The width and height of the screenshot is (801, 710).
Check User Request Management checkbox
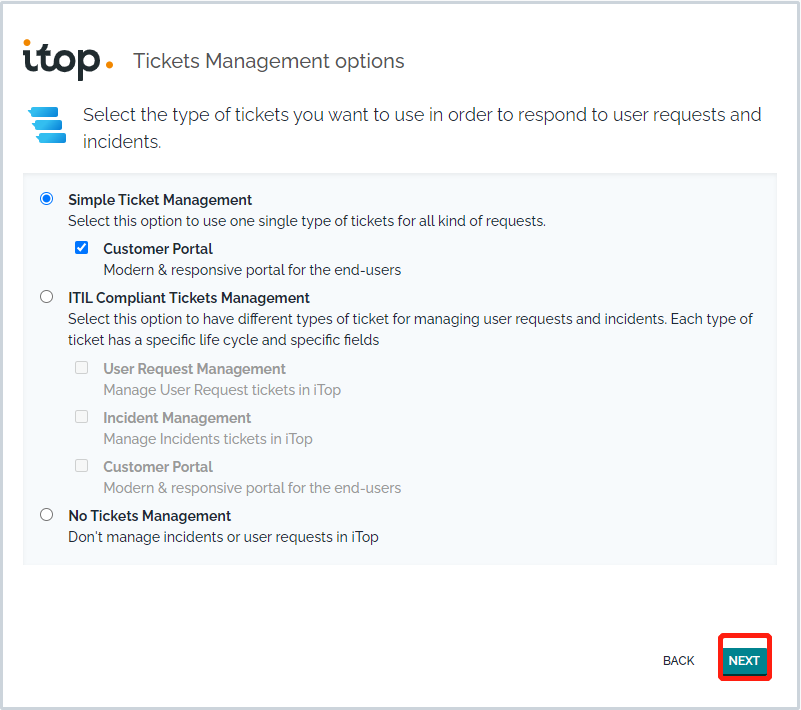pyautogui.click(x=81, y=368)
